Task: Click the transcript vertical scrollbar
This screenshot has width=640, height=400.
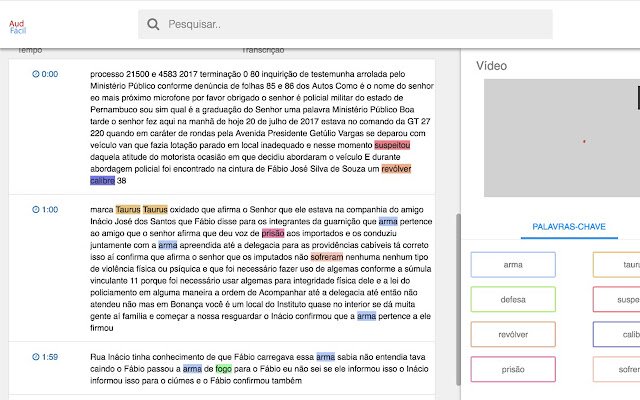Action: pyautogui.click(x=458, y=299)
